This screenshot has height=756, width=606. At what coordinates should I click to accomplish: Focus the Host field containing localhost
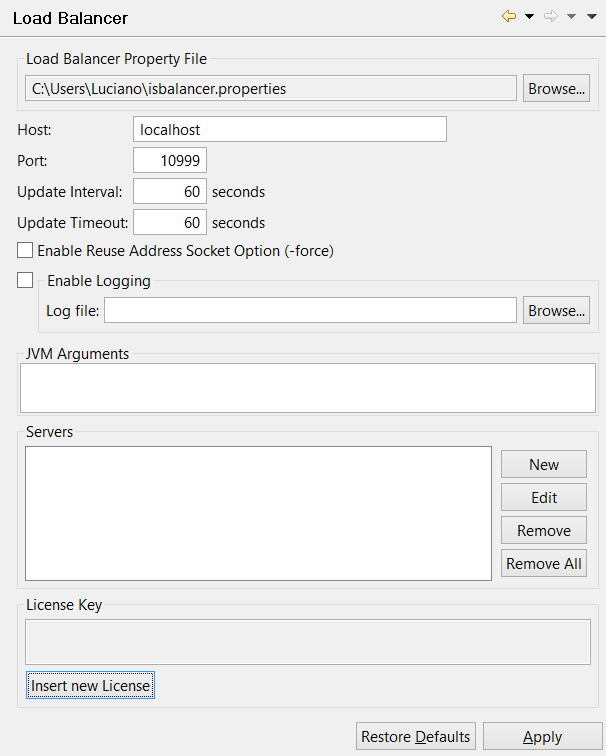289,130
